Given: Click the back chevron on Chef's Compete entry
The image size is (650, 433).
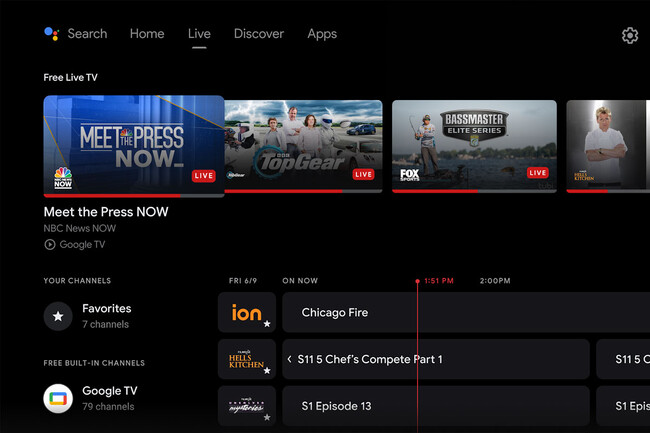Looking at the screenshot, I should (x=289, y=359).
